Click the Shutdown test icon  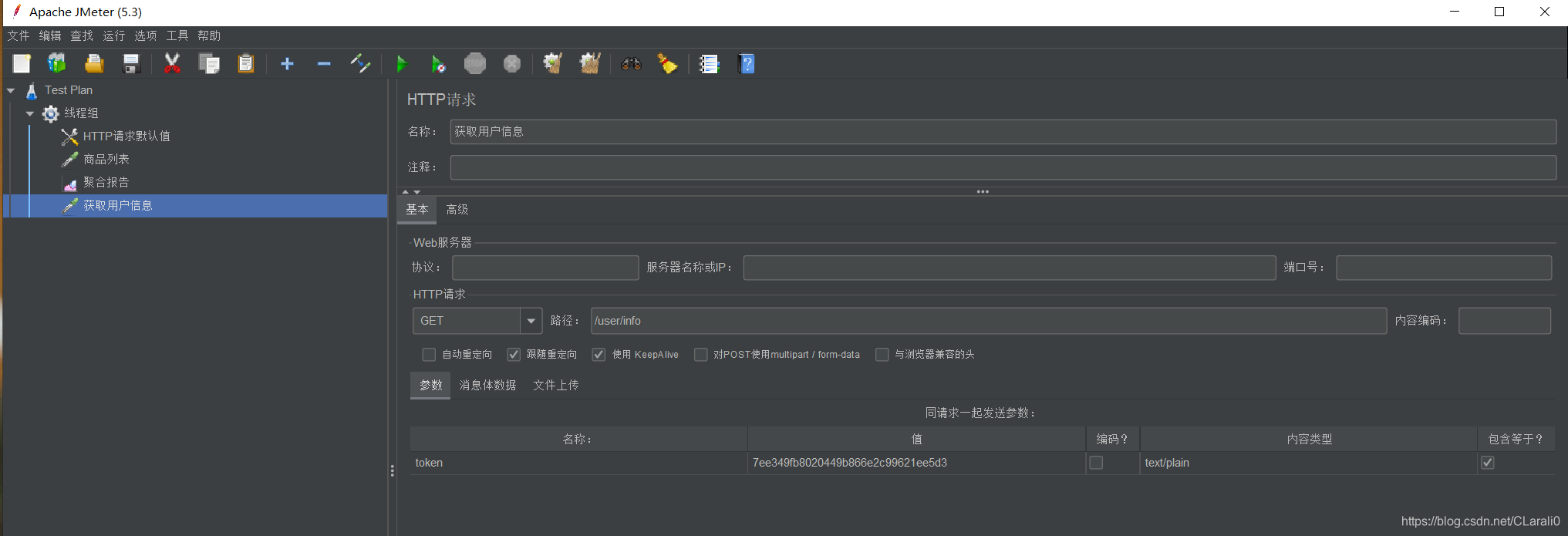click(x=512, y=64)
